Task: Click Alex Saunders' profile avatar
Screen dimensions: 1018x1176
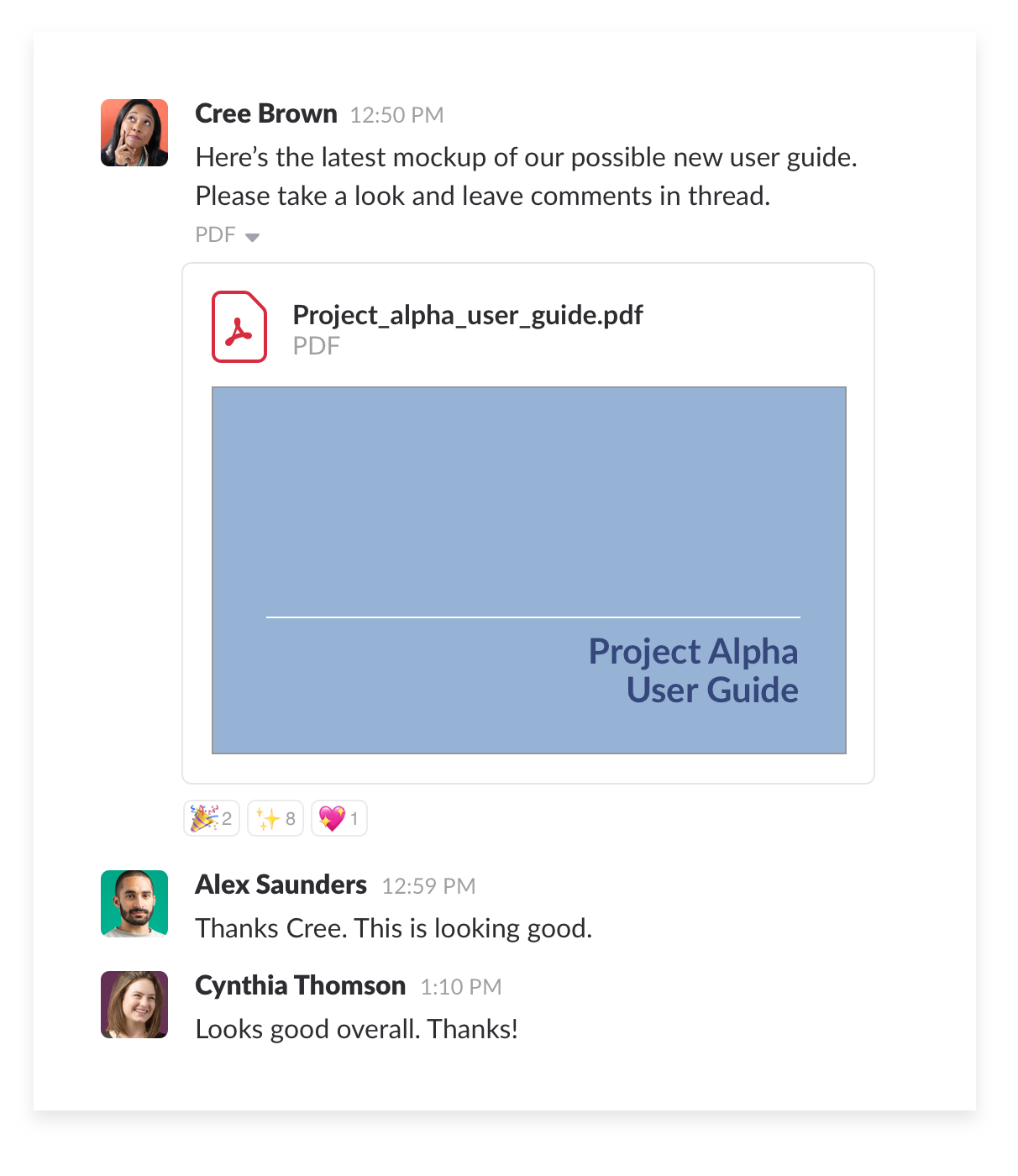Action: [134, 904]
